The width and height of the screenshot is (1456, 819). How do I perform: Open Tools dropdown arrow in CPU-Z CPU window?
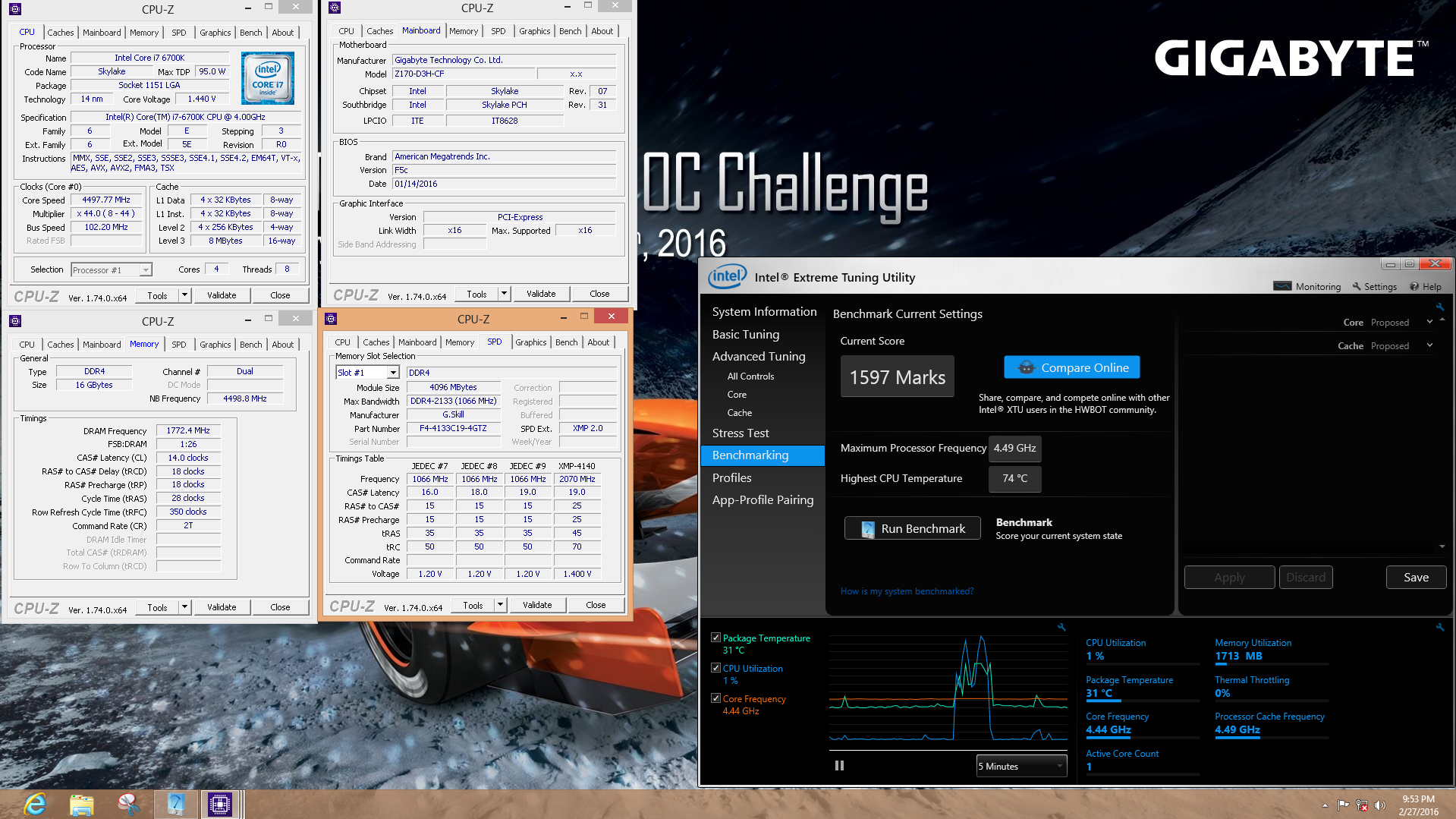(x=184, y=295)
